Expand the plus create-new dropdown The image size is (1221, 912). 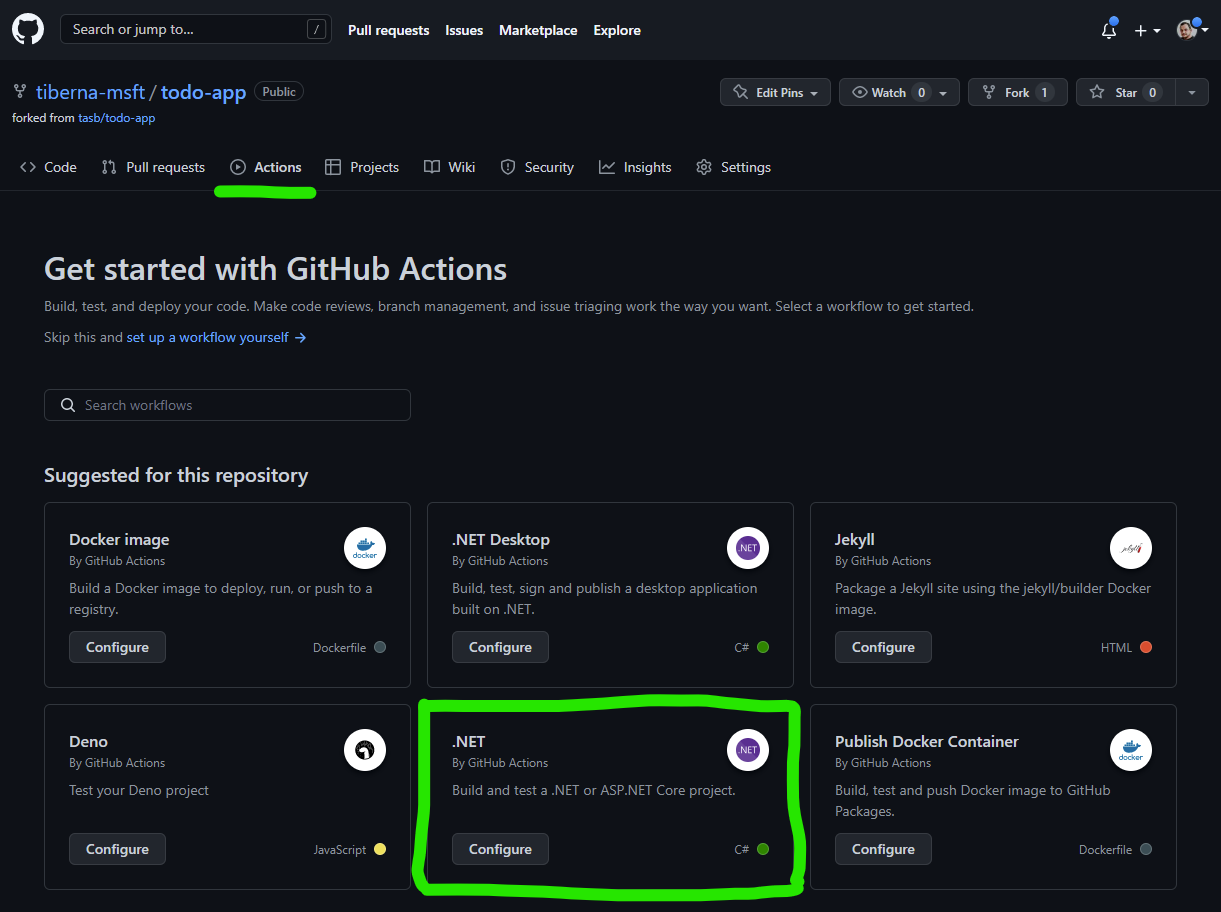point(1147,30)
